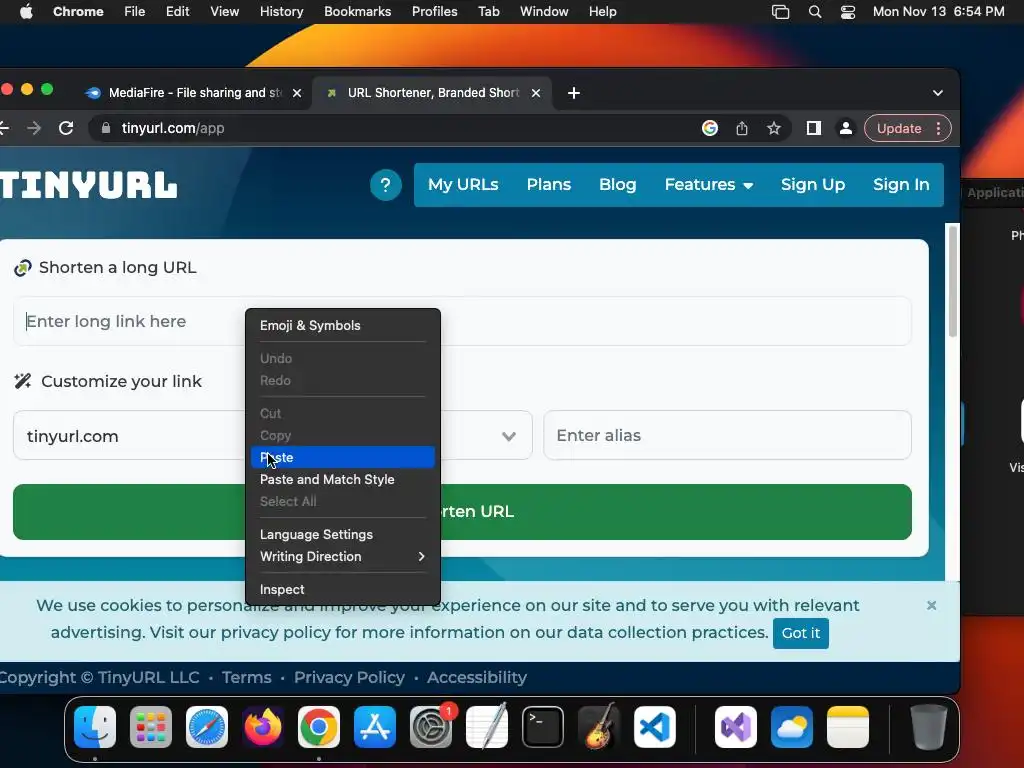Viewport: 1024px width, 768px height.
Task: Click the page vertical scrollbar
Action: tap(953, 281)
